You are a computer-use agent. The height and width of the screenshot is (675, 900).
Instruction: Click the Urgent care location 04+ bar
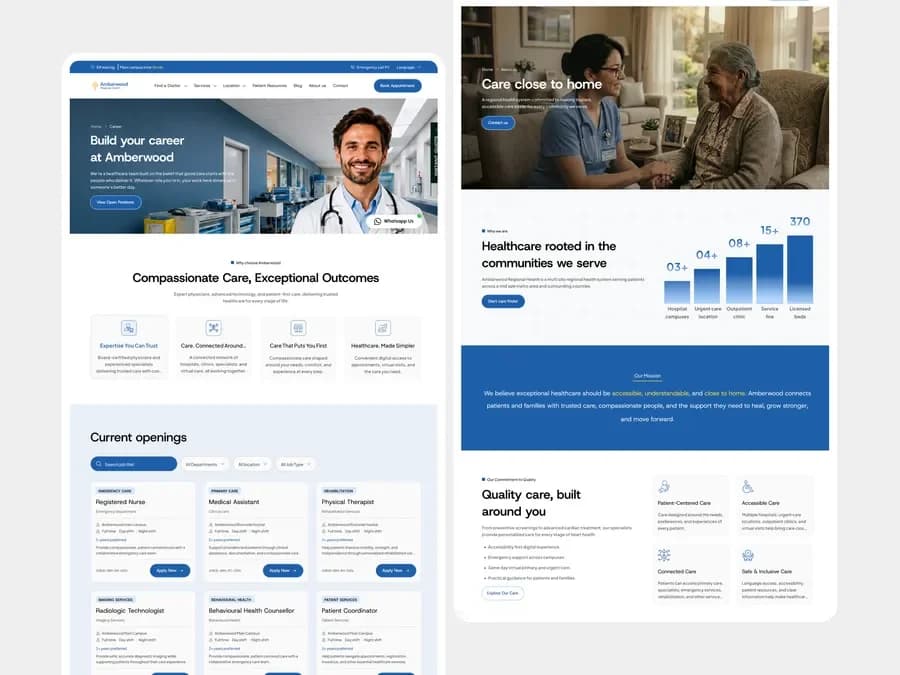pos(707,286)
